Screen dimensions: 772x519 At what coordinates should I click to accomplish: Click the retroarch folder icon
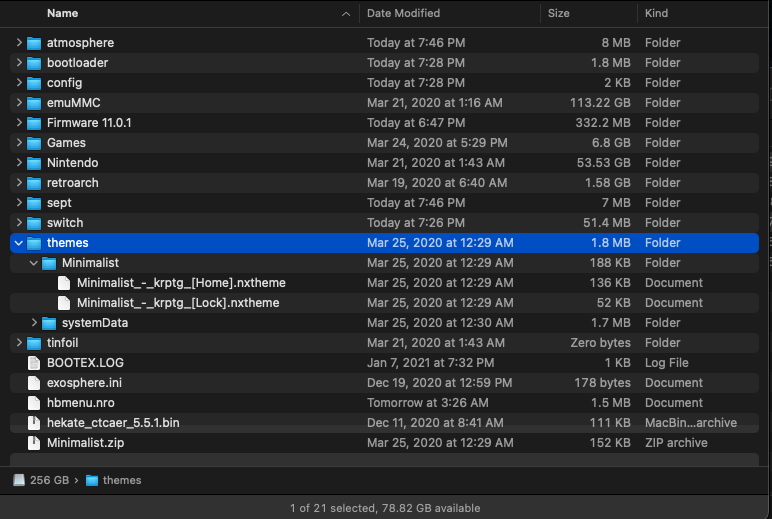click(33, 183)
